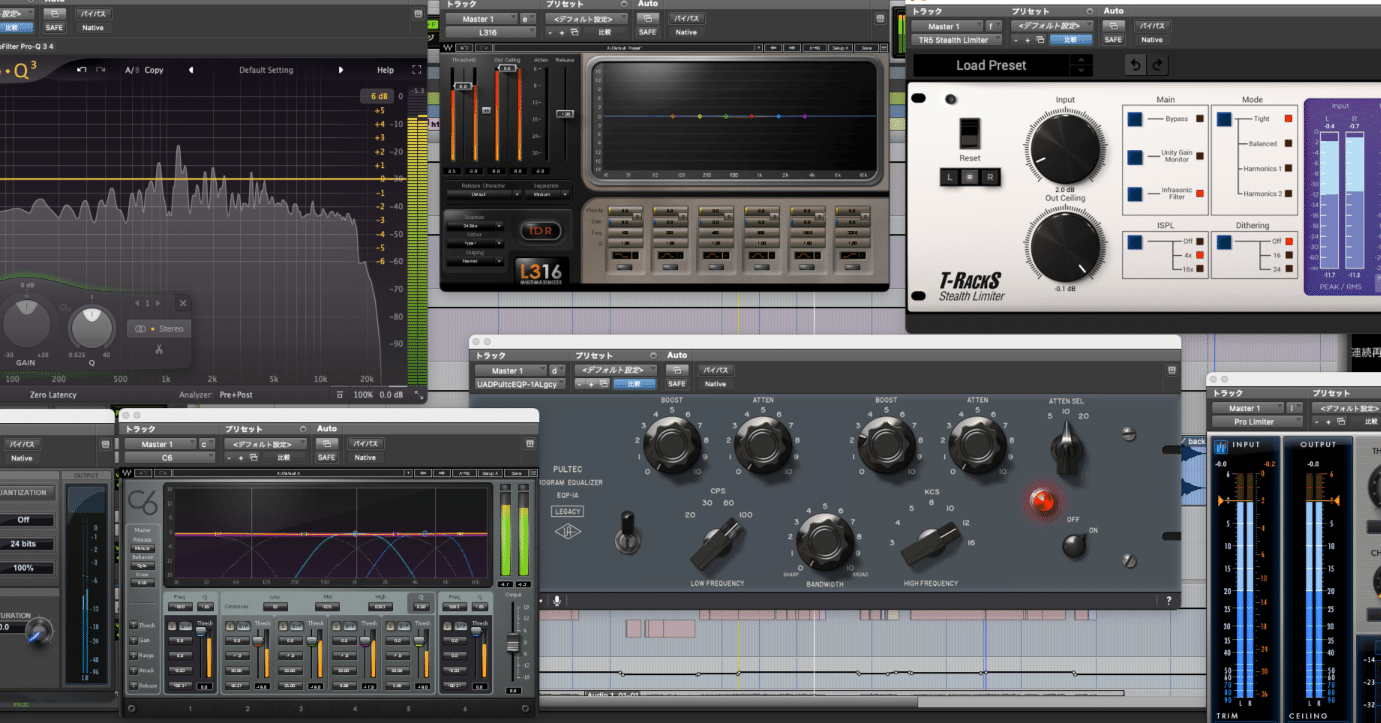Redo in T-RackS Stealth Limiter
The height and width of the screenshot is (723, 1381).
pos(1158,65)
